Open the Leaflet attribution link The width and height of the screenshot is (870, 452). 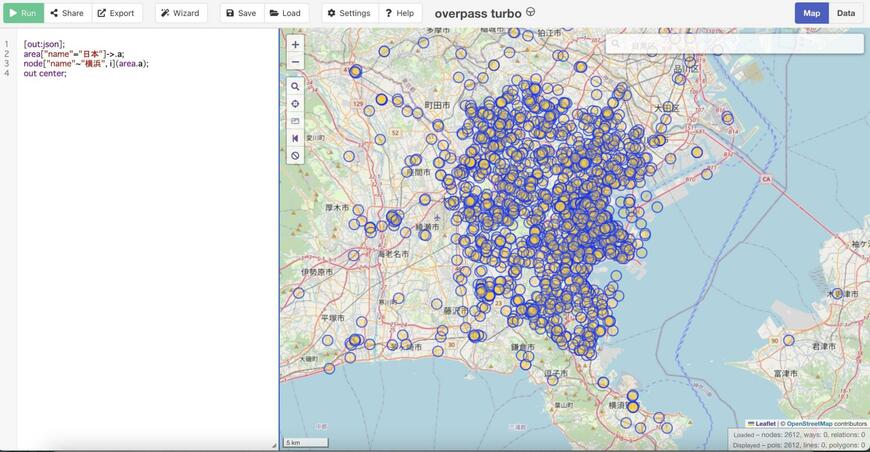pos(765,424)
